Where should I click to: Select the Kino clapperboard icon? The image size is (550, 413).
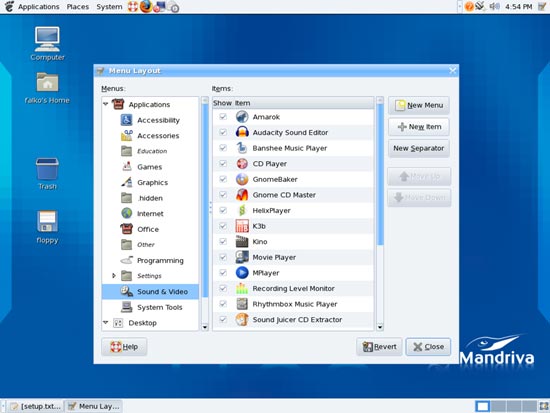242,241
